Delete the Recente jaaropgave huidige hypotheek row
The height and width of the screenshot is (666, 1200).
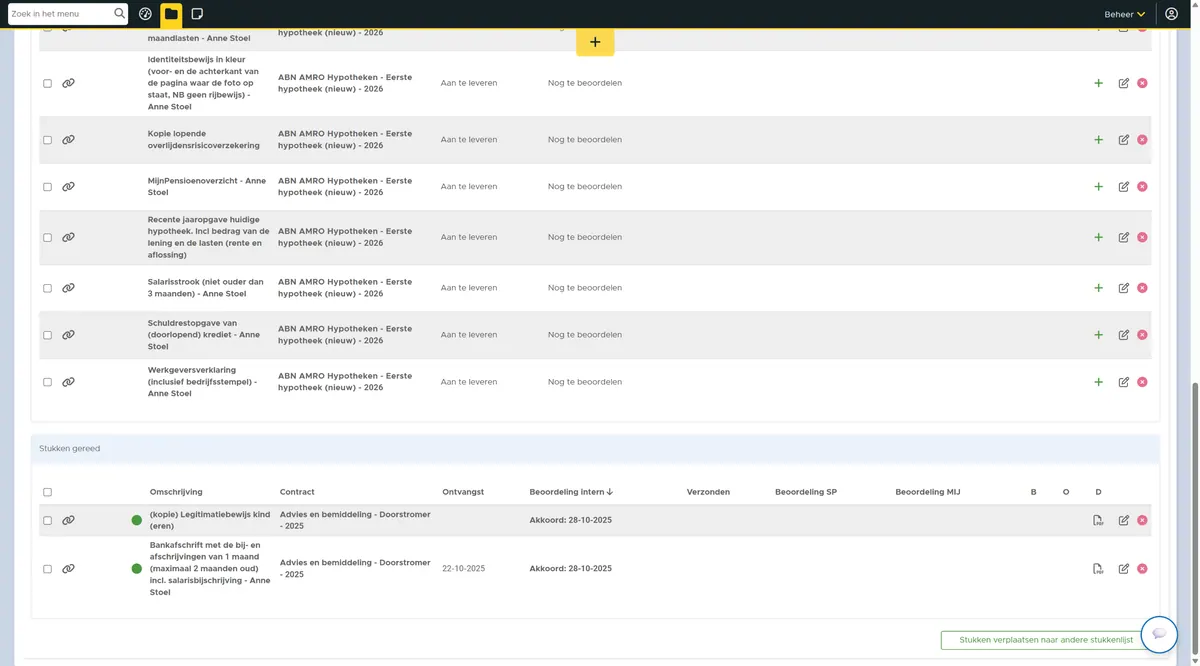pos(1142,237)
